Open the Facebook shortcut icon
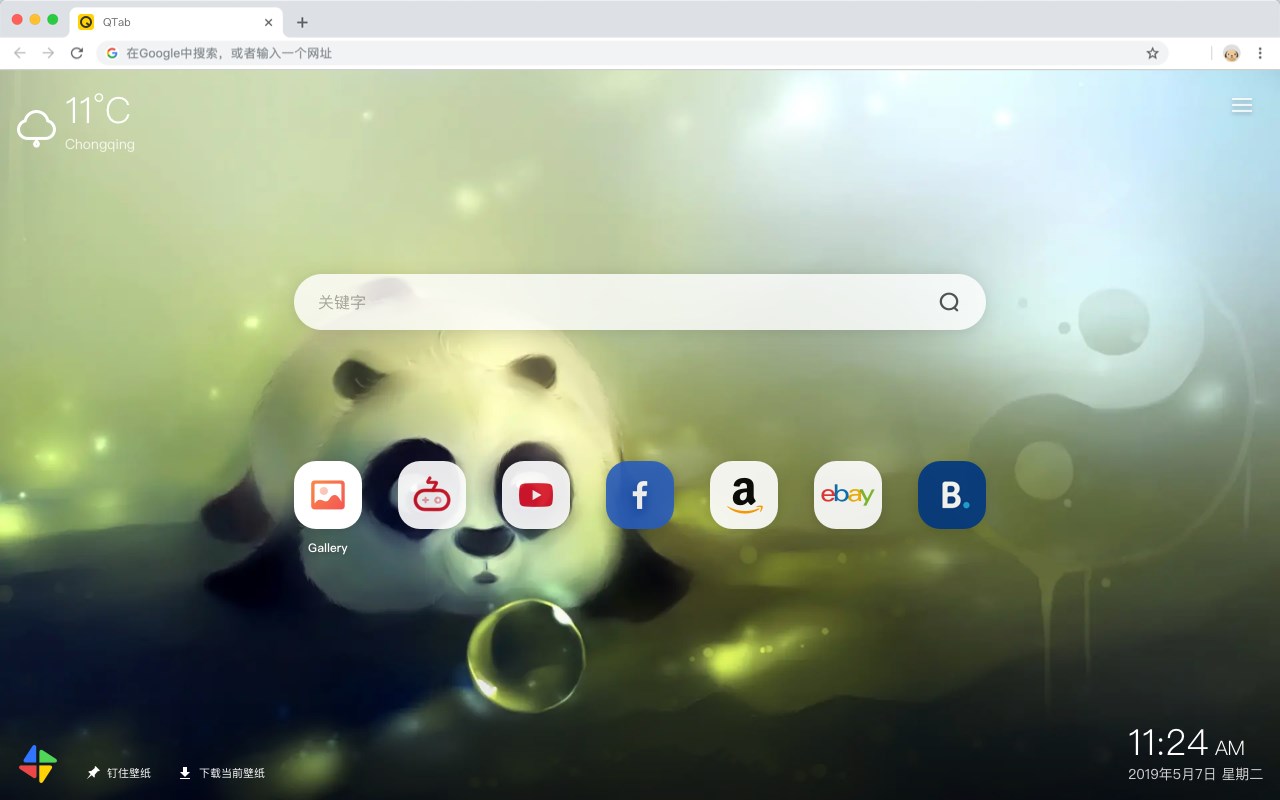This screenshot has width=1280, height=800. coord(640,495)
